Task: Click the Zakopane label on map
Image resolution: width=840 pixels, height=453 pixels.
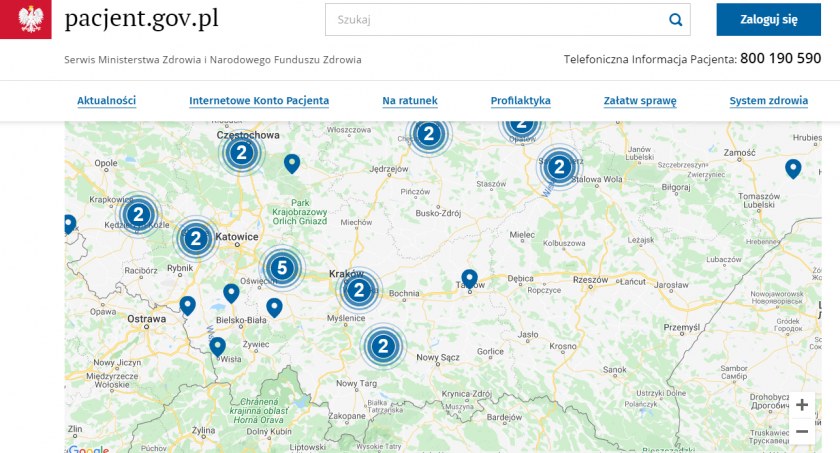Action: [347, 416]
